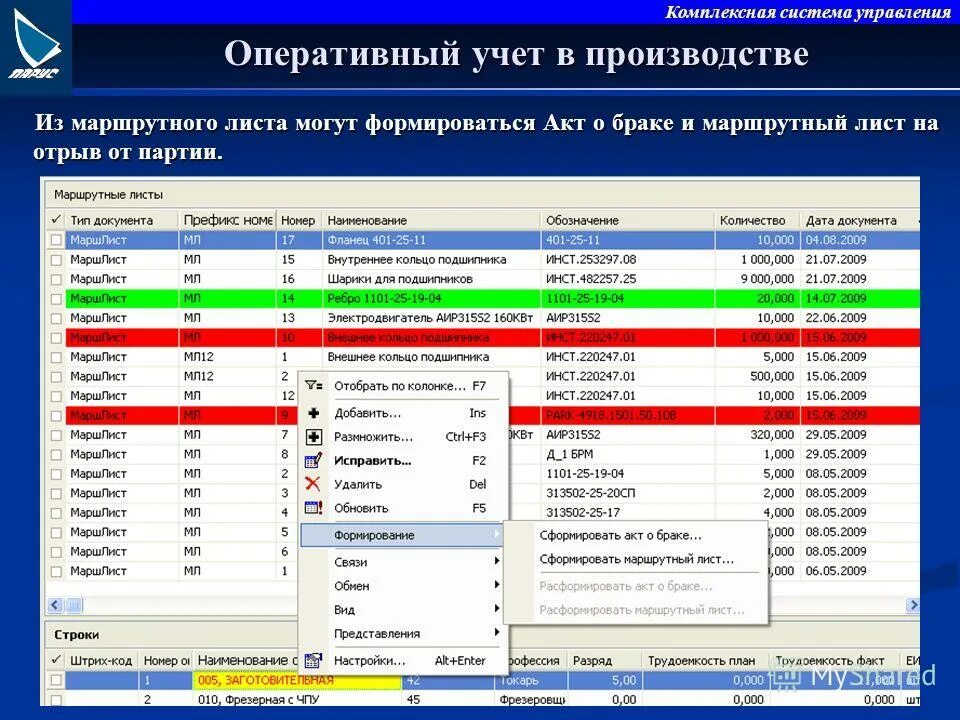Open Настройки via its settings icon
The height and width of the screenshot is (720, 960).
(x=315, y=661)
